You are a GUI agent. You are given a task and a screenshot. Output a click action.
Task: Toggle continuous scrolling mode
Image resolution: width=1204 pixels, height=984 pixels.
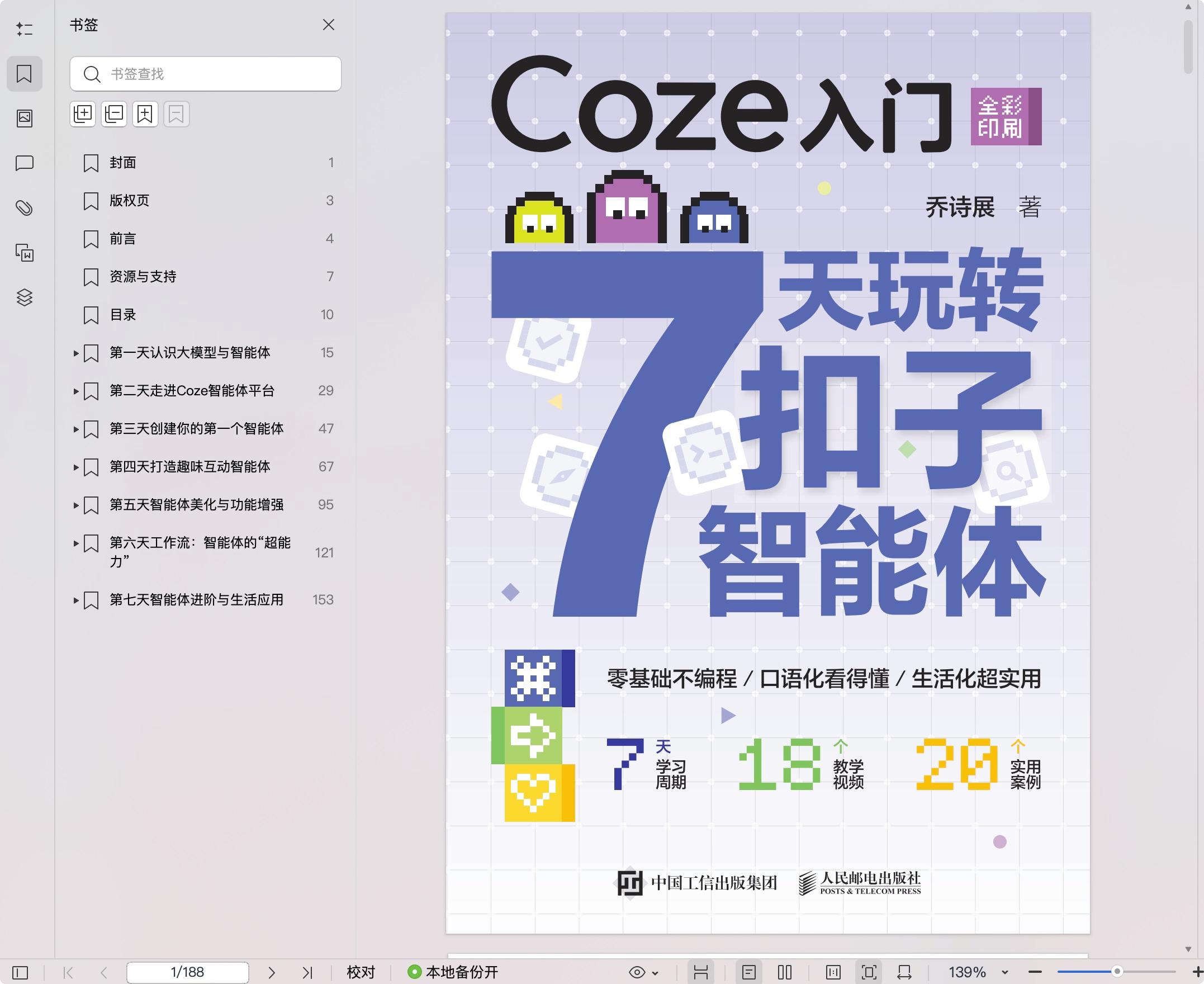[701, 973]
